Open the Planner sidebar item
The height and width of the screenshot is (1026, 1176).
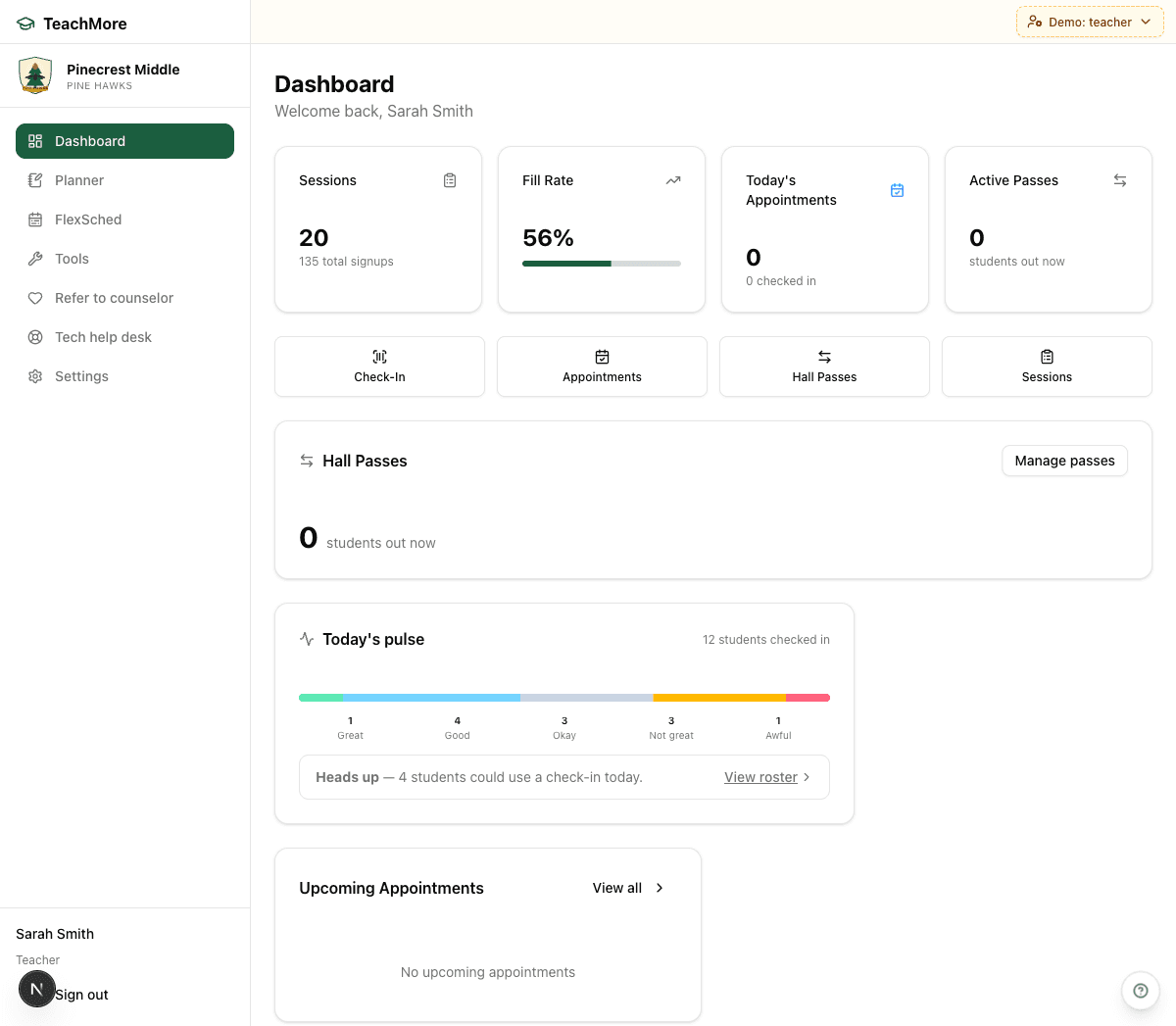pyautogui.click(x=124, y=180)
